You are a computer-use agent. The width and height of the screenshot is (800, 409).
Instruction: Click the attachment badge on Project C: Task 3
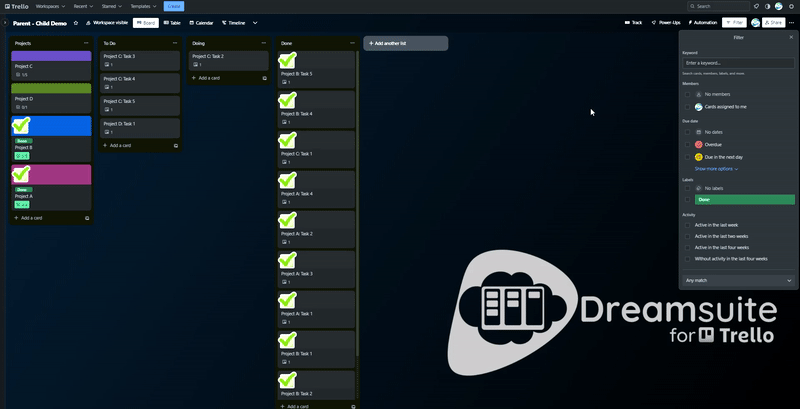[109, 65]
